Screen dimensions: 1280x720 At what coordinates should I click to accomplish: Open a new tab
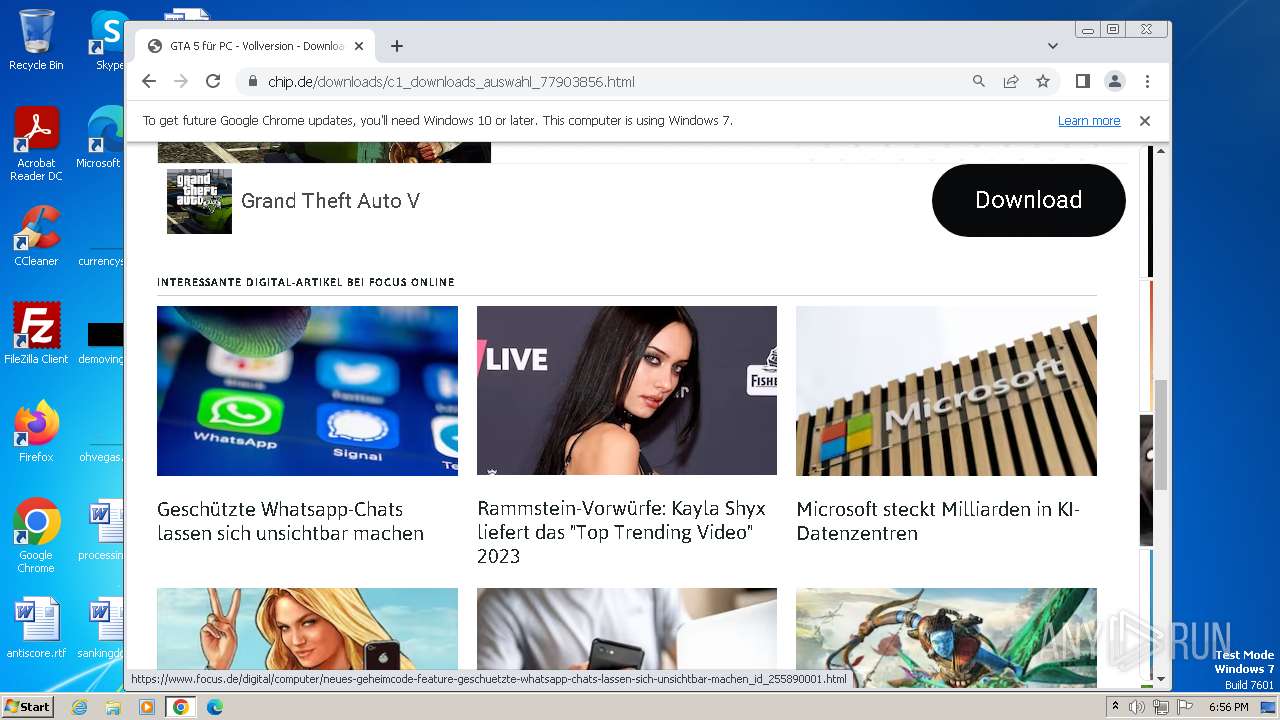(397, 46)
